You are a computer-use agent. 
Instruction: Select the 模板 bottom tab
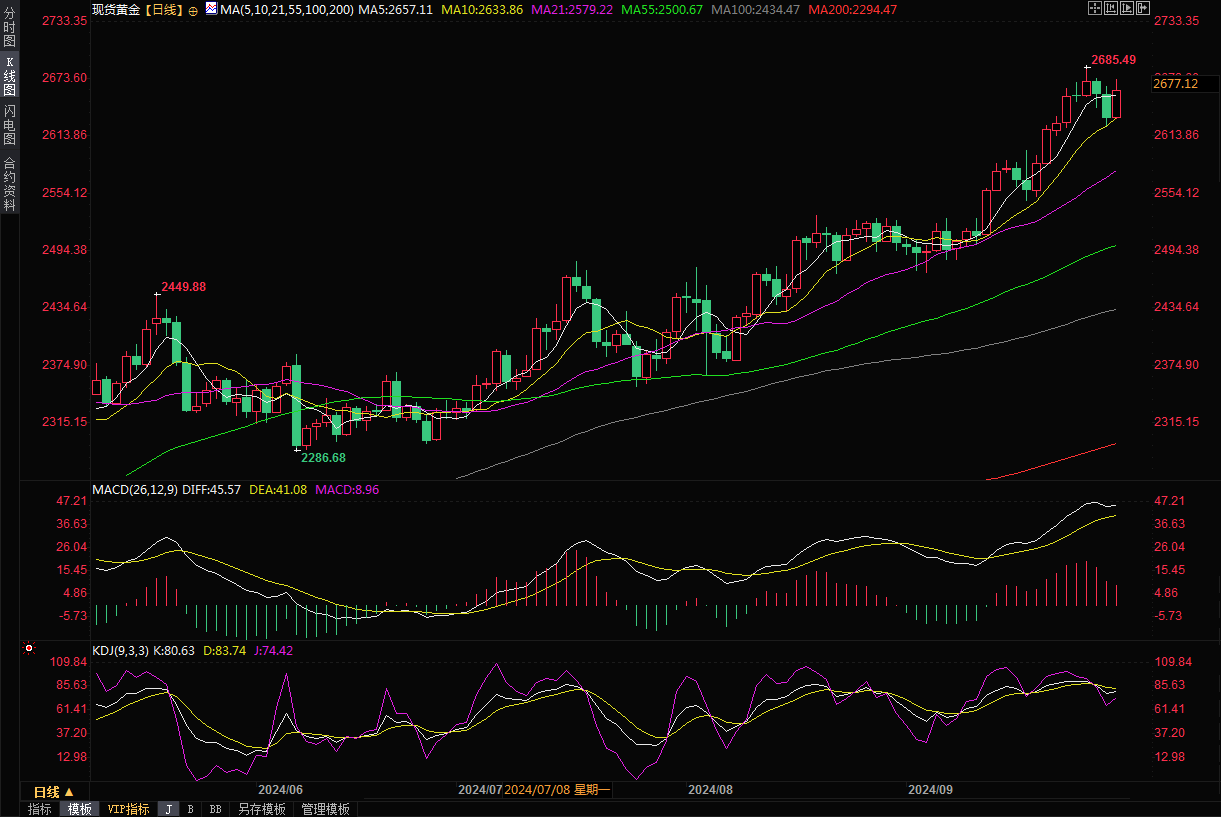click(x=79, y=809)
